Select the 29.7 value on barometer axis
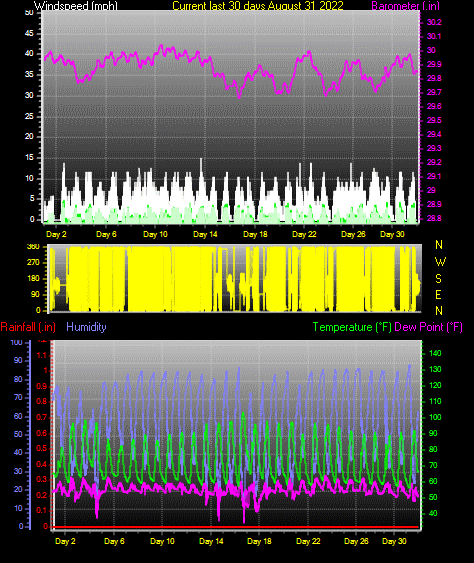 [434, 92]
